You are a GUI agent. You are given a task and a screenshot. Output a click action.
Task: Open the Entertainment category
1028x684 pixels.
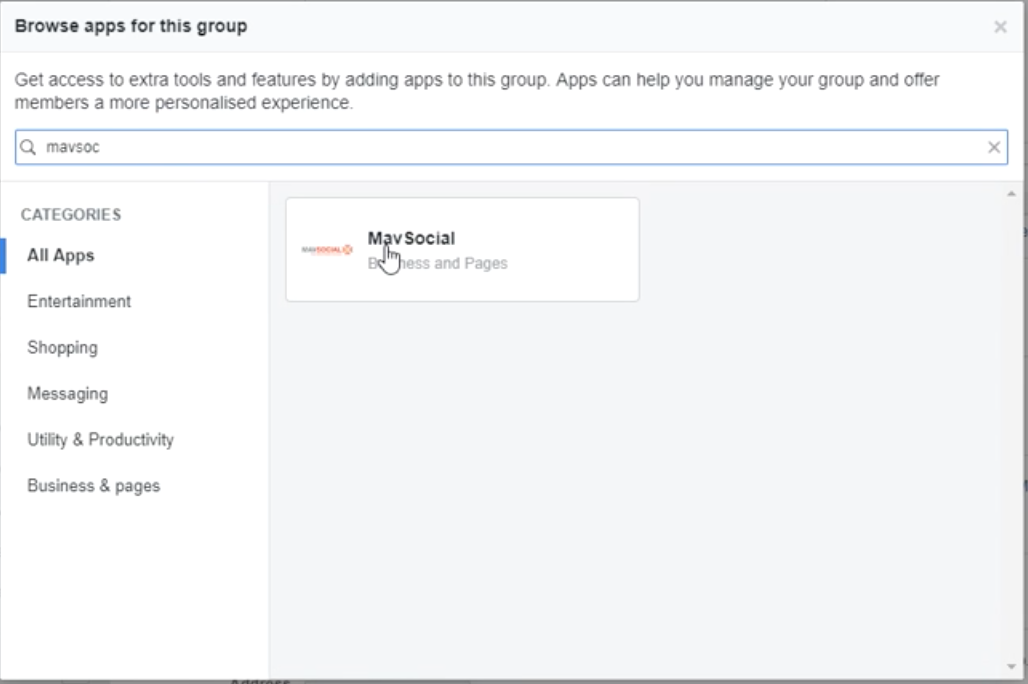(79, 301)
